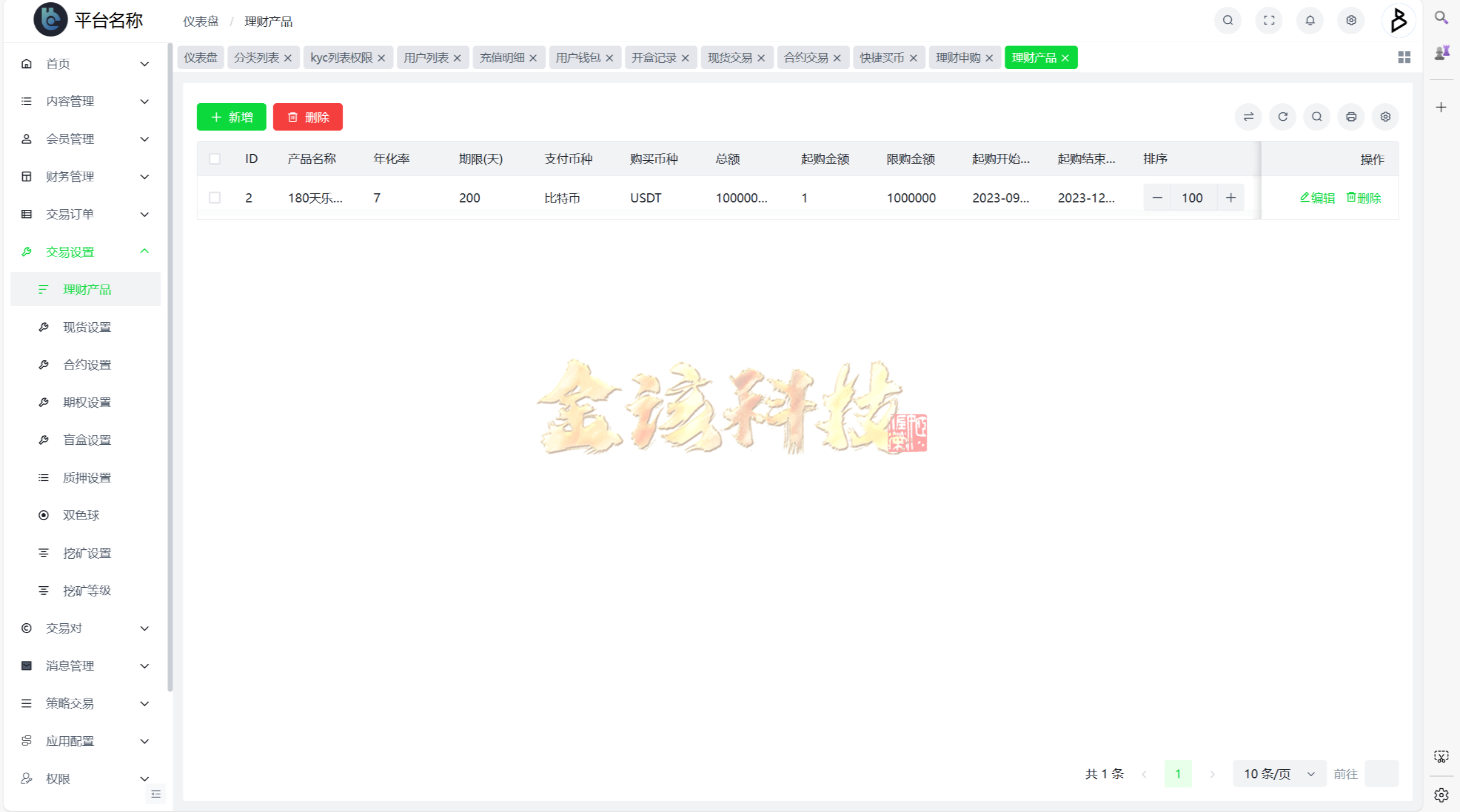Viewport: 1460px width, 812px height.
Task: Open the 10条/页 page size dropdown
Action: (1279, 773)
